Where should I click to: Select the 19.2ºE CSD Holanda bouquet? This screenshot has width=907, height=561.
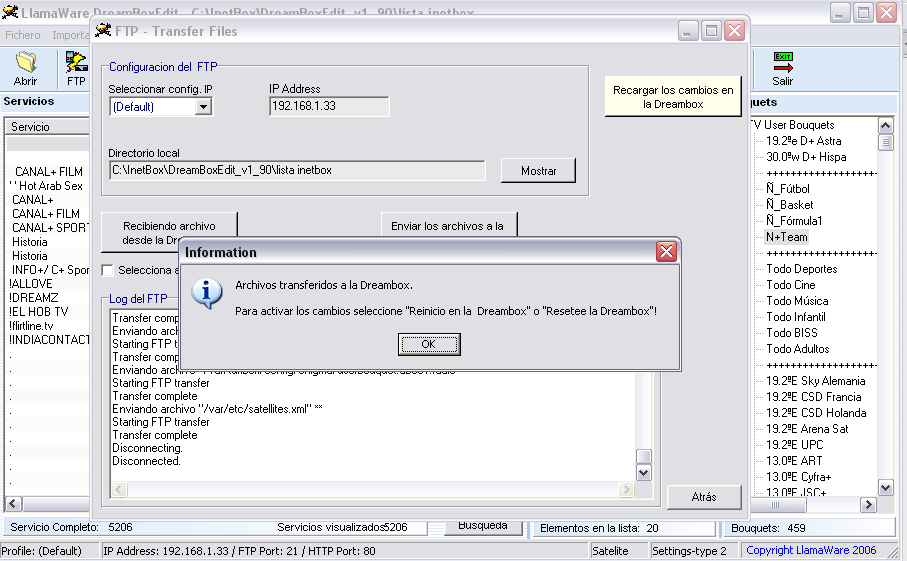[816, 413]
